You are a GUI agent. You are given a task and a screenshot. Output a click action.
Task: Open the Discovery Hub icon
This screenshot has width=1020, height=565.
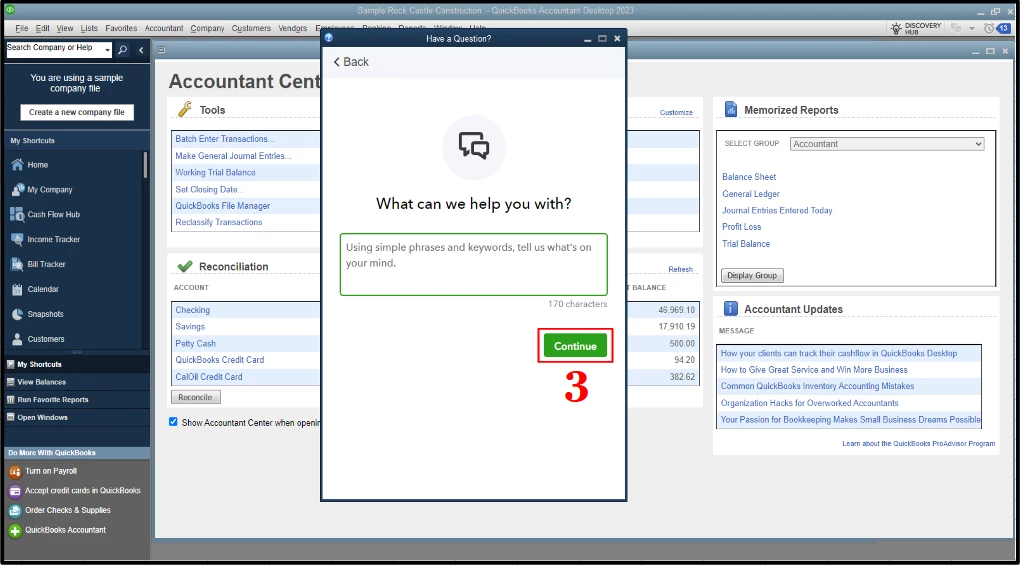(x=896, y=28)
